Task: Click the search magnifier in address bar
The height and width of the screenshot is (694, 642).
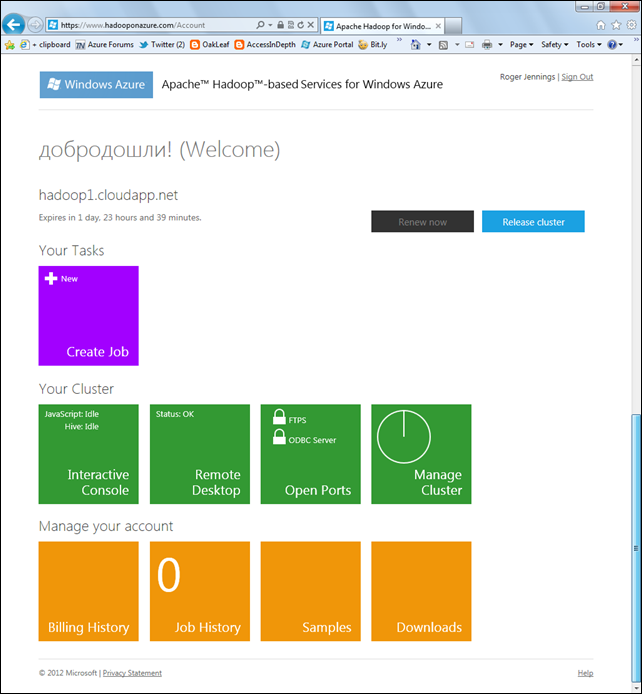Action: [x=261, y=25]
